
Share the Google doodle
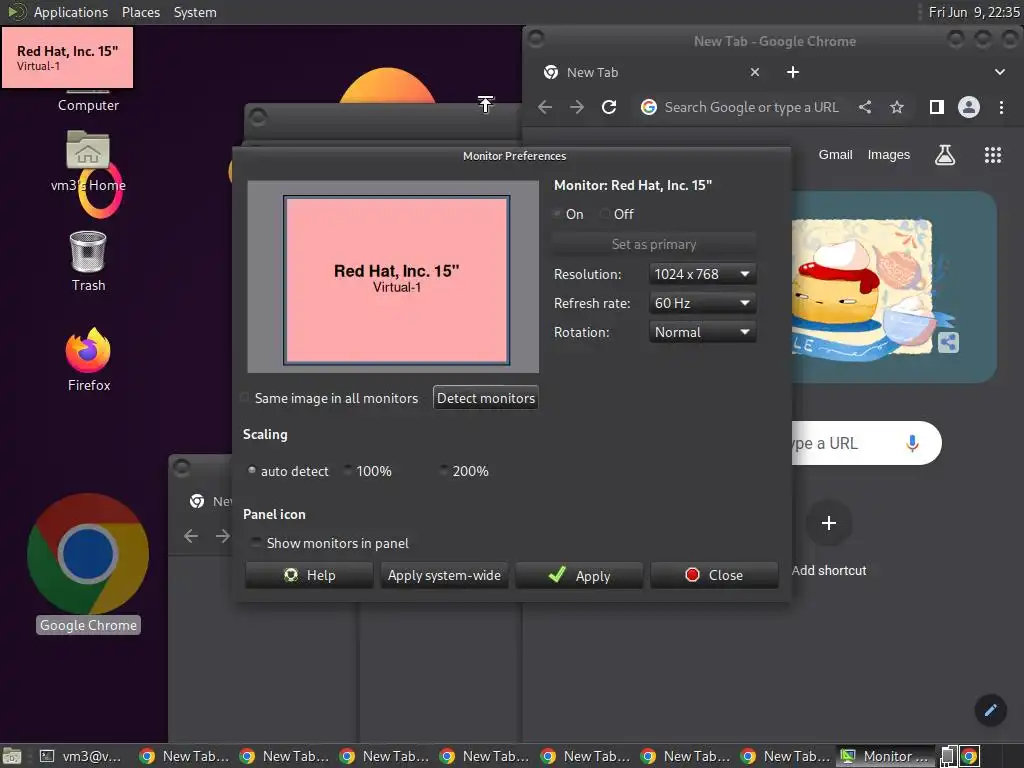coord(948,342)
